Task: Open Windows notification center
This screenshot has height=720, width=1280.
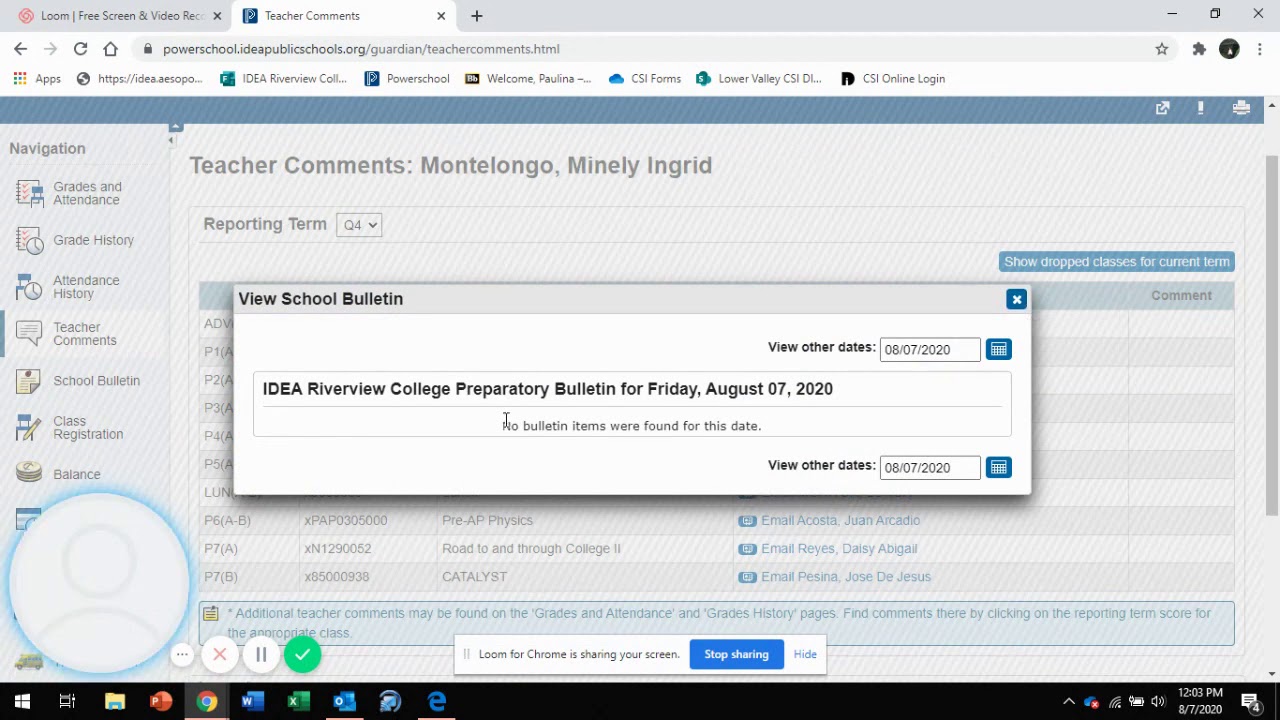Action: 1251,701
